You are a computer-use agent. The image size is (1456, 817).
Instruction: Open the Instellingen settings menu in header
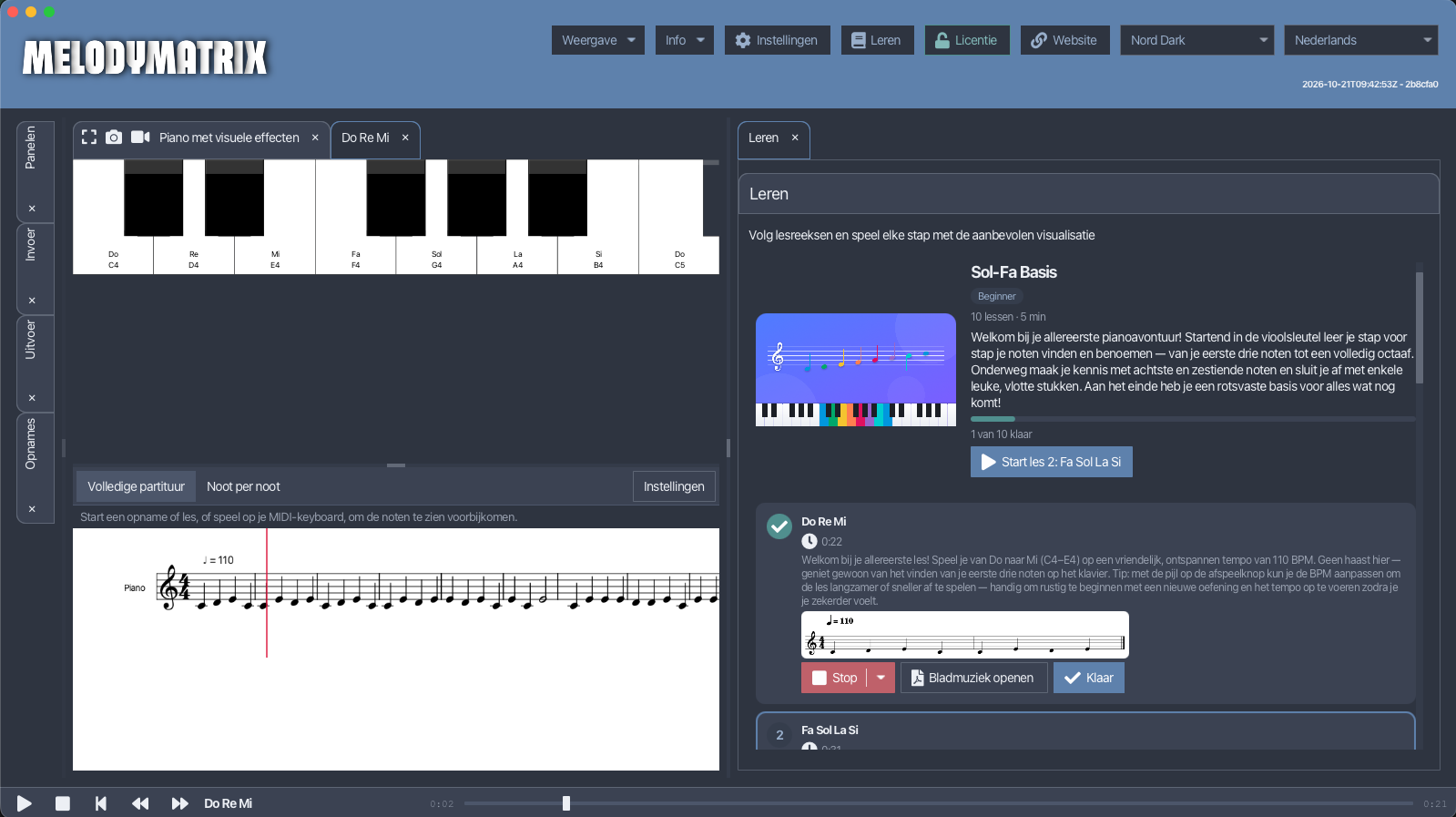point(778,40)
